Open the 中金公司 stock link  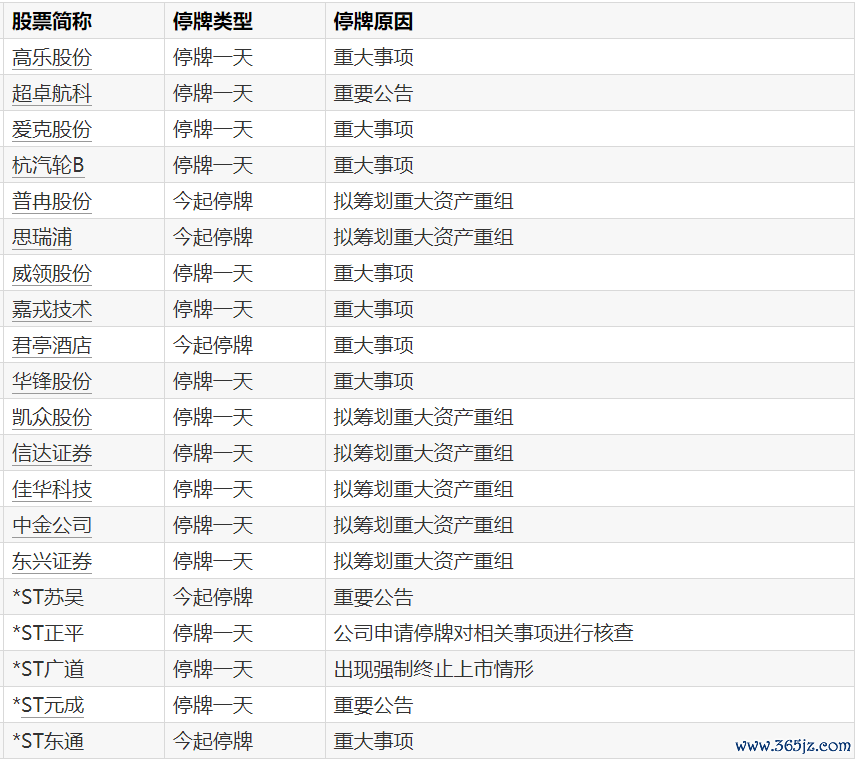[x=51, y=526]
